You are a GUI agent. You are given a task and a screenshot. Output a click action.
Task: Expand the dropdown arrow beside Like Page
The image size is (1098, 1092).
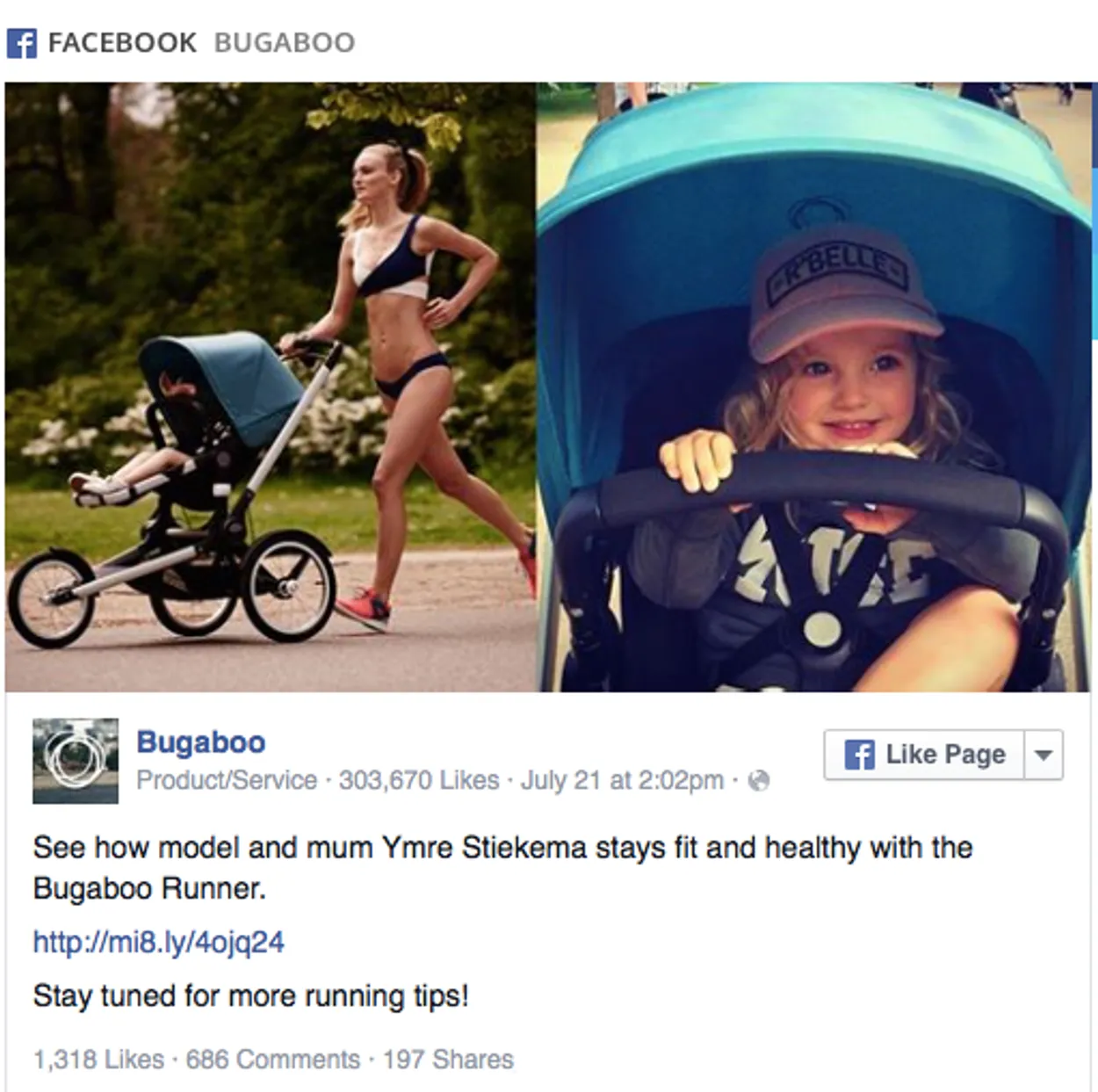(1044, 755)
